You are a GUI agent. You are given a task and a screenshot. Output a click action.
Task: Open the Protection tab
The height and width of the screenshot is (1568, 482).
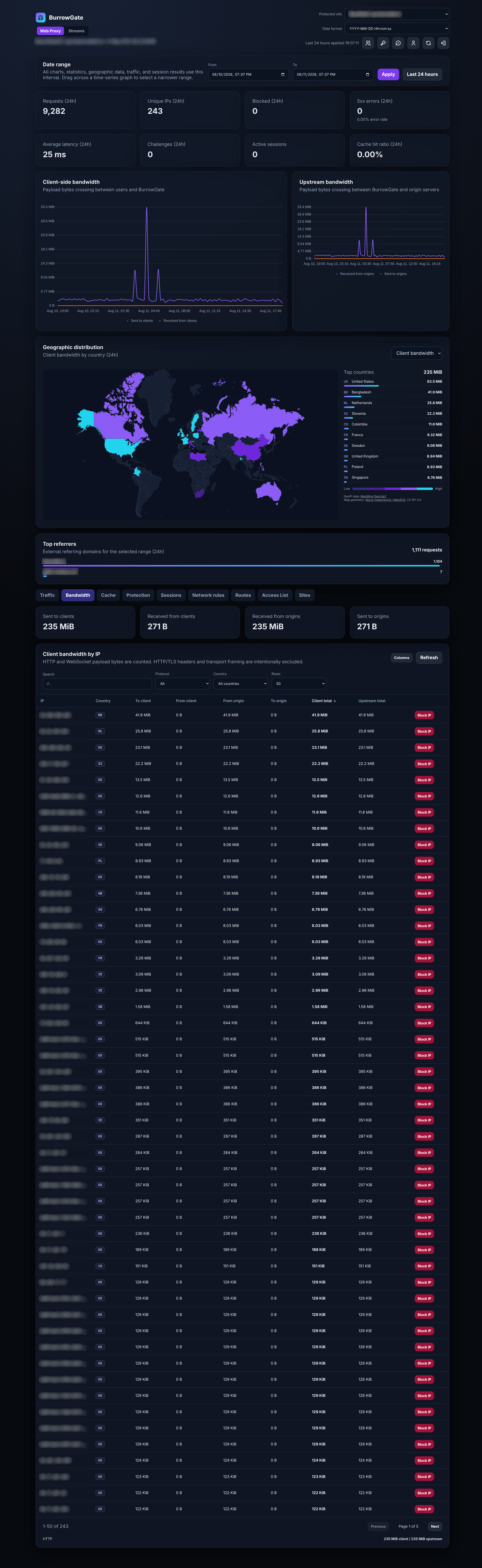138,595
